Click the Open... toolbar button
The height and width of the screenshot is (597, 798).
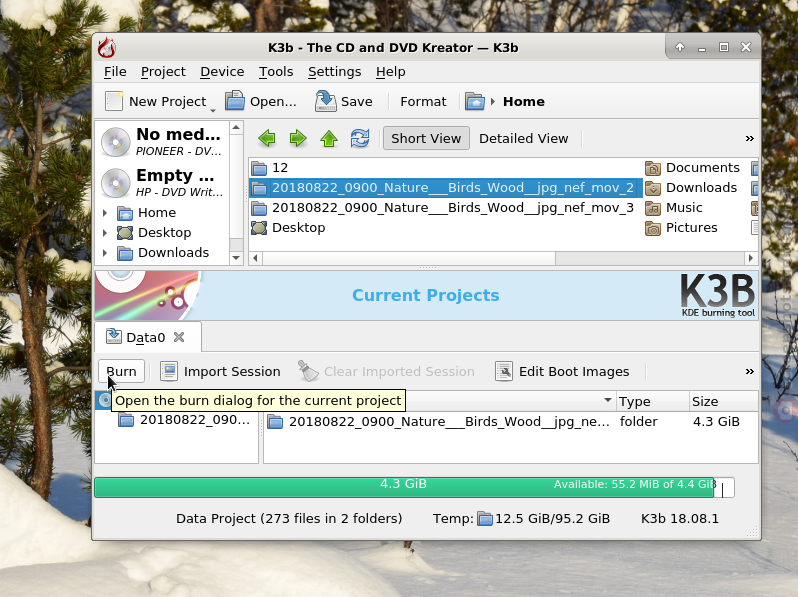pos(261,101)
